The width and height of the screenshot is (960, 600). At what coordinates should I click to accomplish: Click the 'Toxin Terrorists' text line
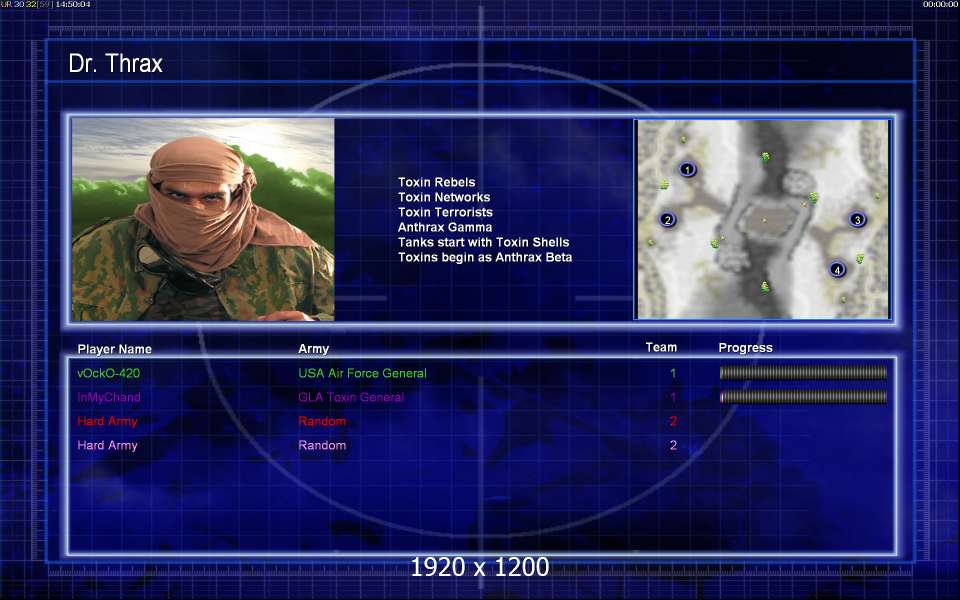(x=445, y=212)
